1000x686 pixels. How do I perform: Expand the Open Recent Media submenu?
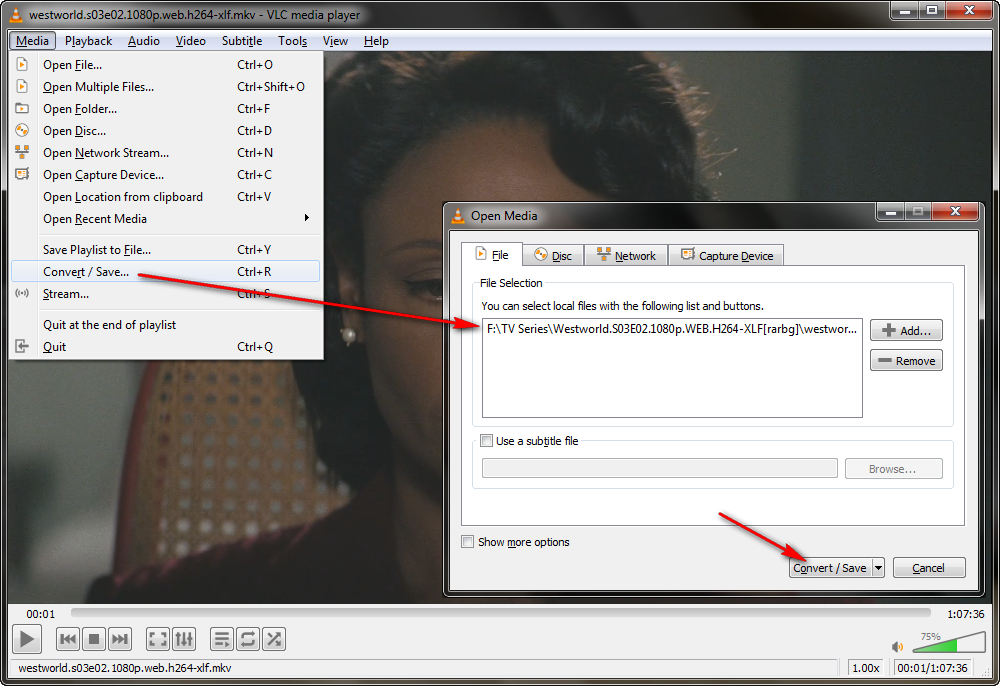point(165,219)
